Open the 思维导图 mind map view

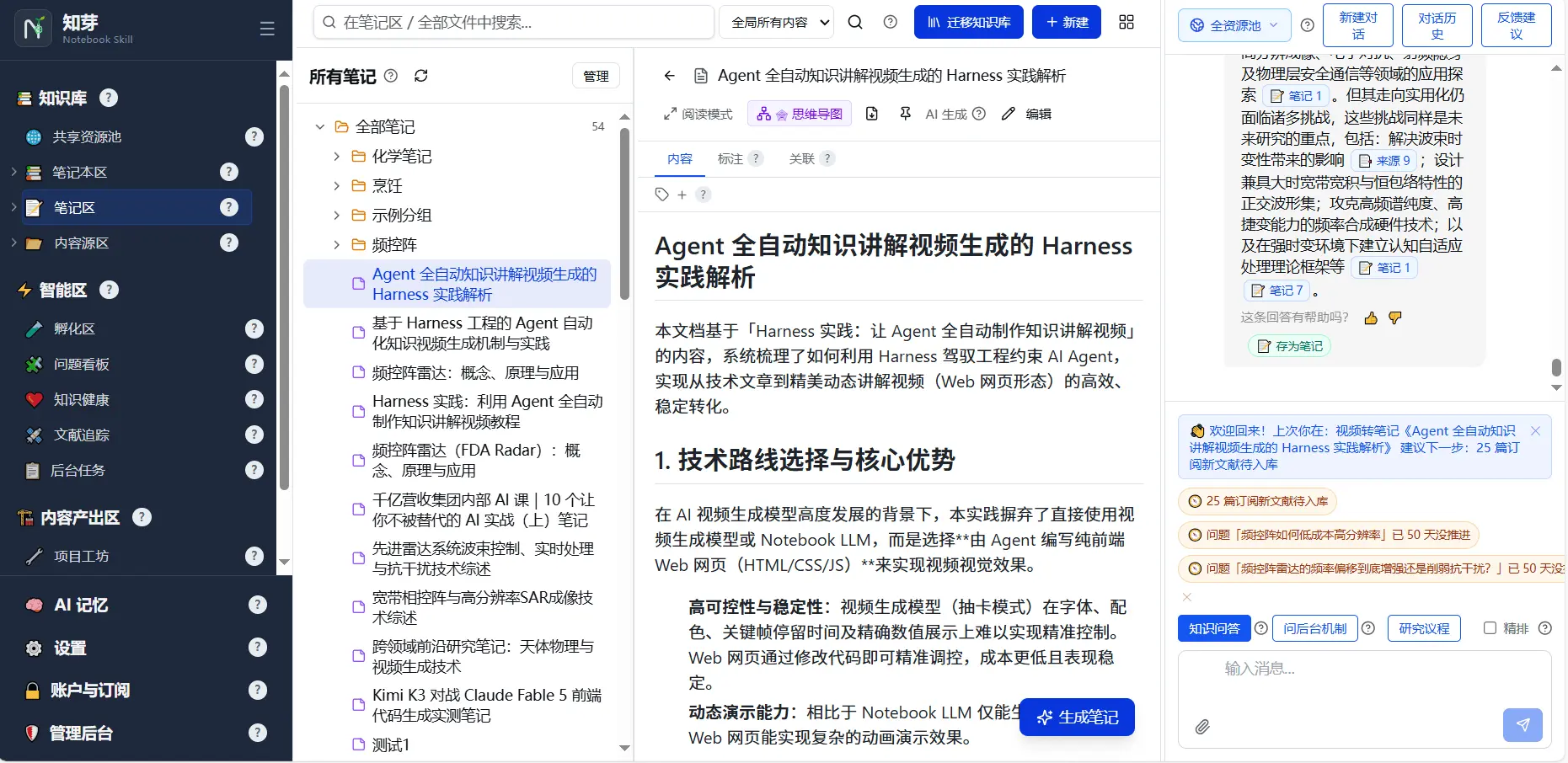pyautogui.click(x=800, y=114)
